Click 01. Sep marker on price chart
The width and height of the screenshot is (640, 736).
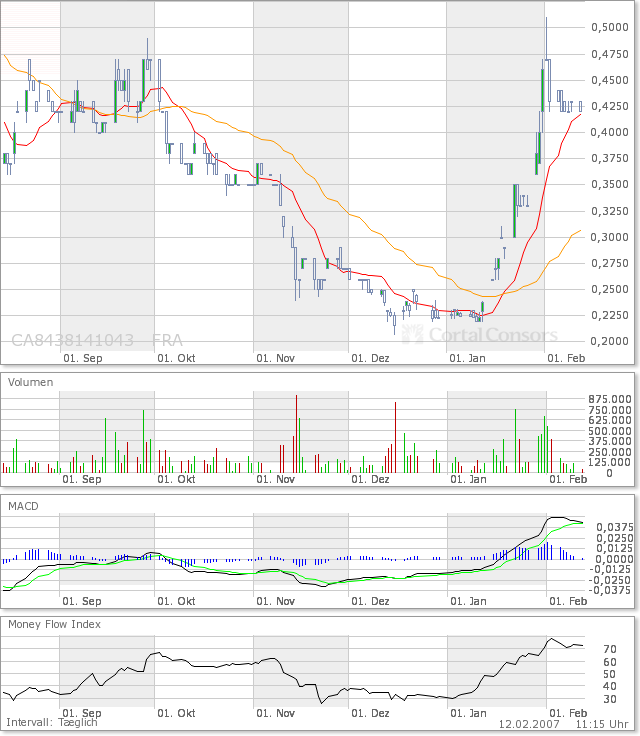[x=82, y=357]
